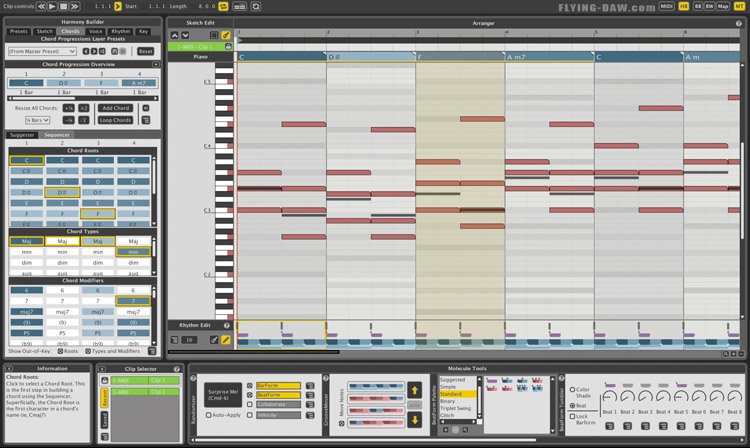Screen dimensions: 750x448
Task: Click the speaker icon beside Add Chord
Action: point(146,108)
